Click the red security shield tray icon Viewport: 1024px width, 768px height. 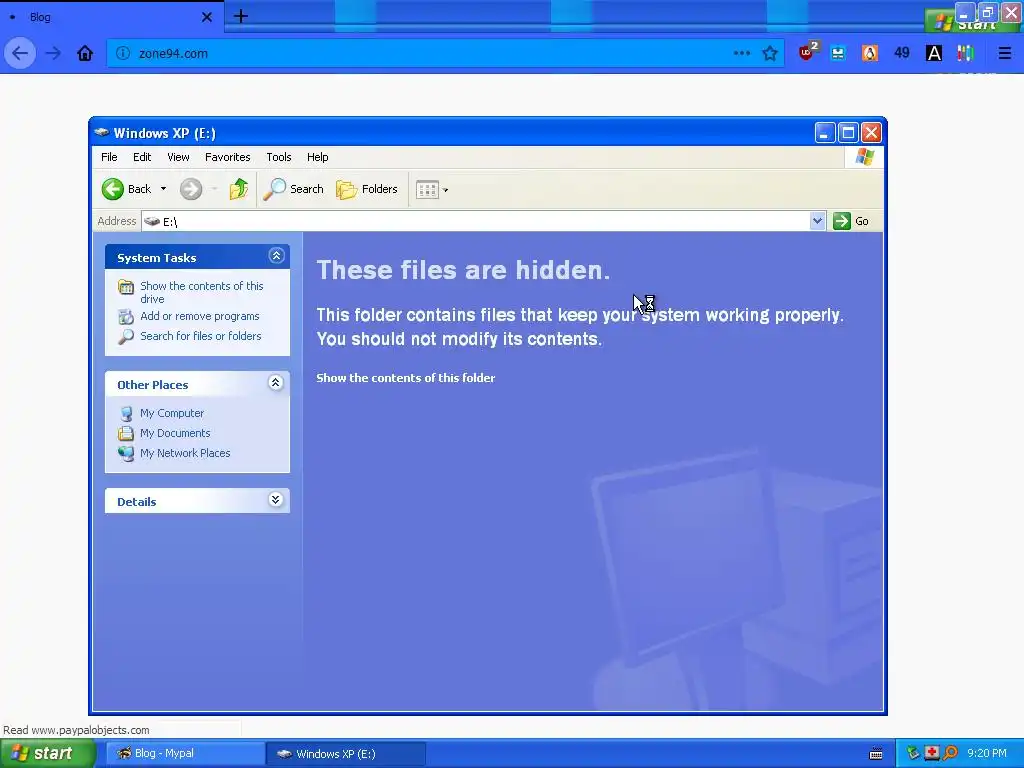tap(931, 753)
